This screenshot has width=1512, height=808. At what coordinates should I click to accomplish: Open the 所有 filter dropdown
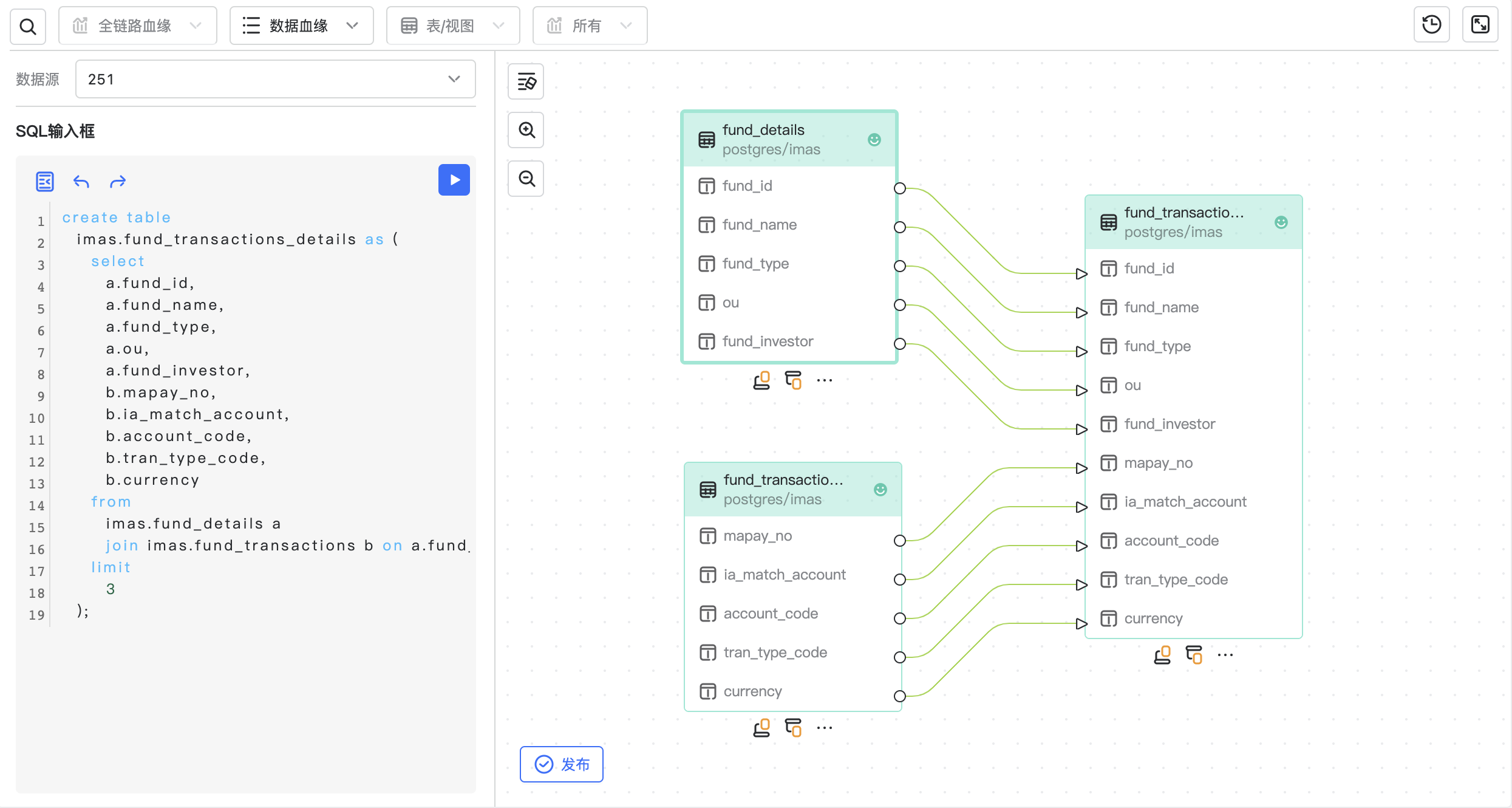click(590, 26)
